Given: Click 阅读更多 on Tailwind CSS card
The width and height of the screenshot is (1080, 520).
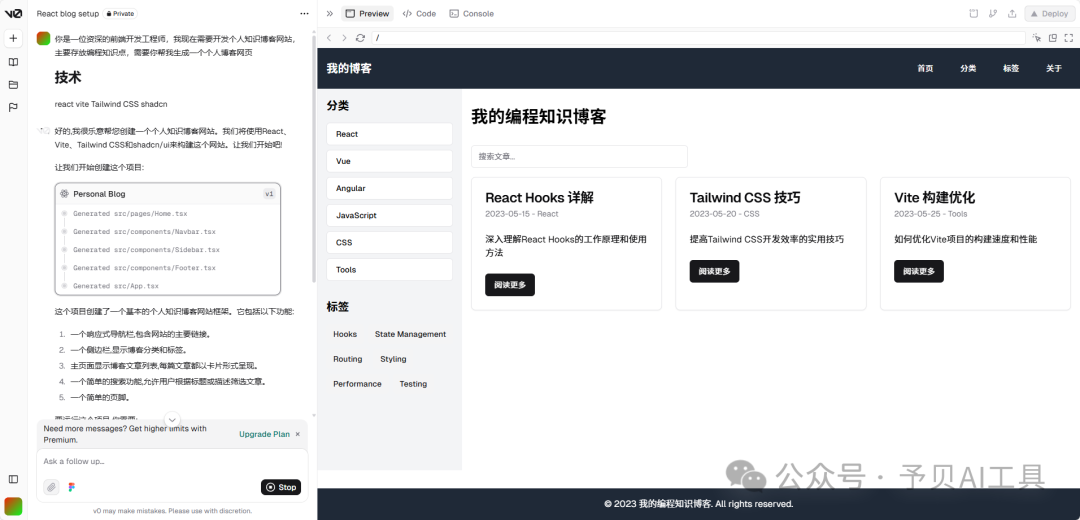Looking at the screenshot, I should pyautogui.click(x=714, y=271).
